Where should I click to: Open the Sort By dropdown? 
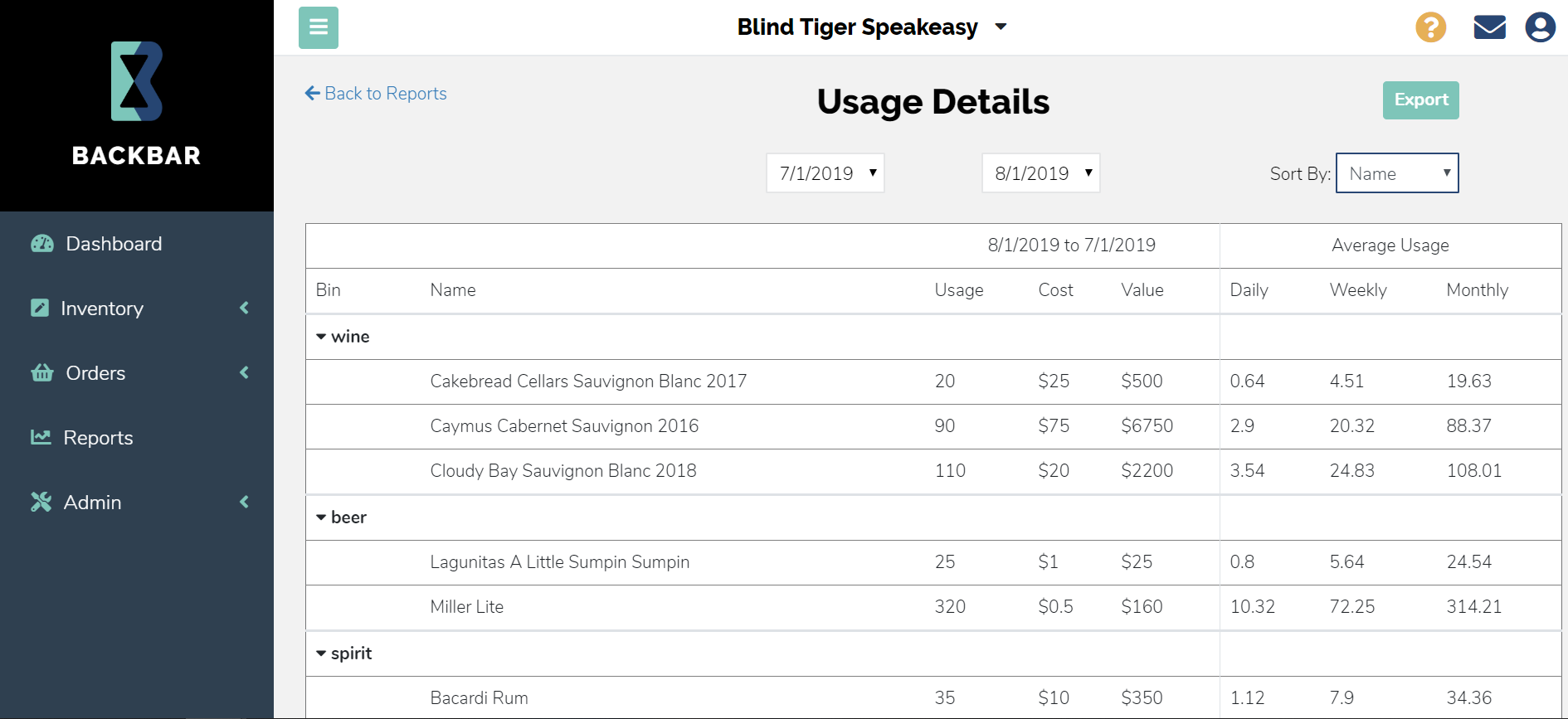pos(1397,172)
